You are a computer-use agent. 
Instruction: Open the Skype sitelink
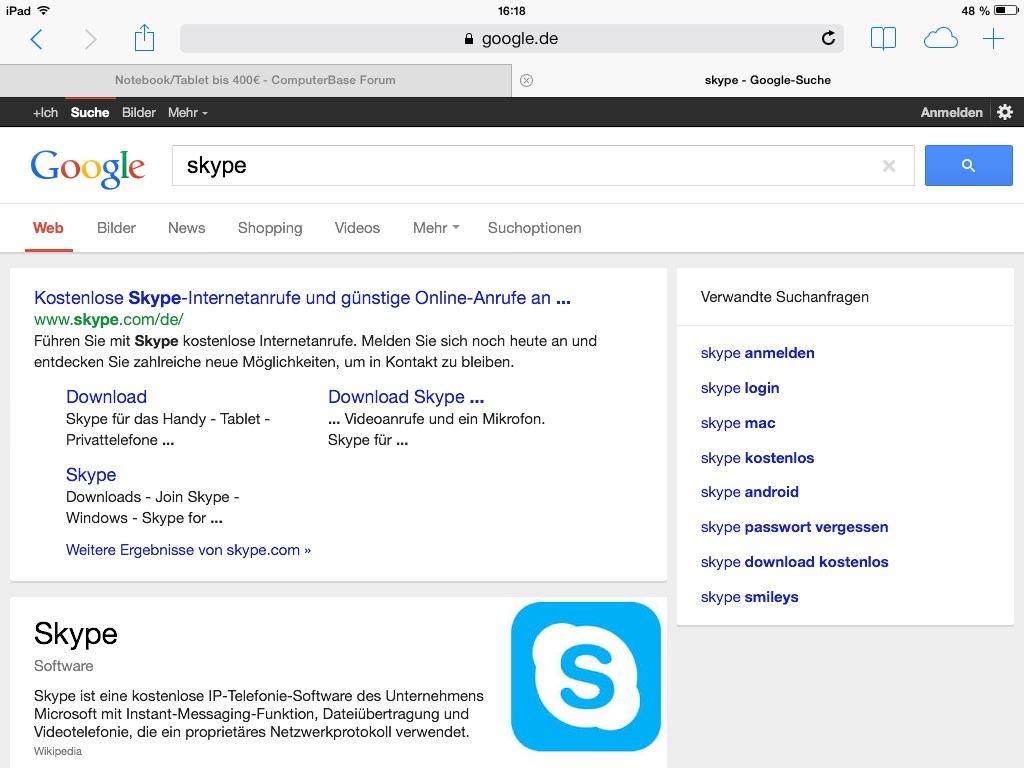pos(91,475)
